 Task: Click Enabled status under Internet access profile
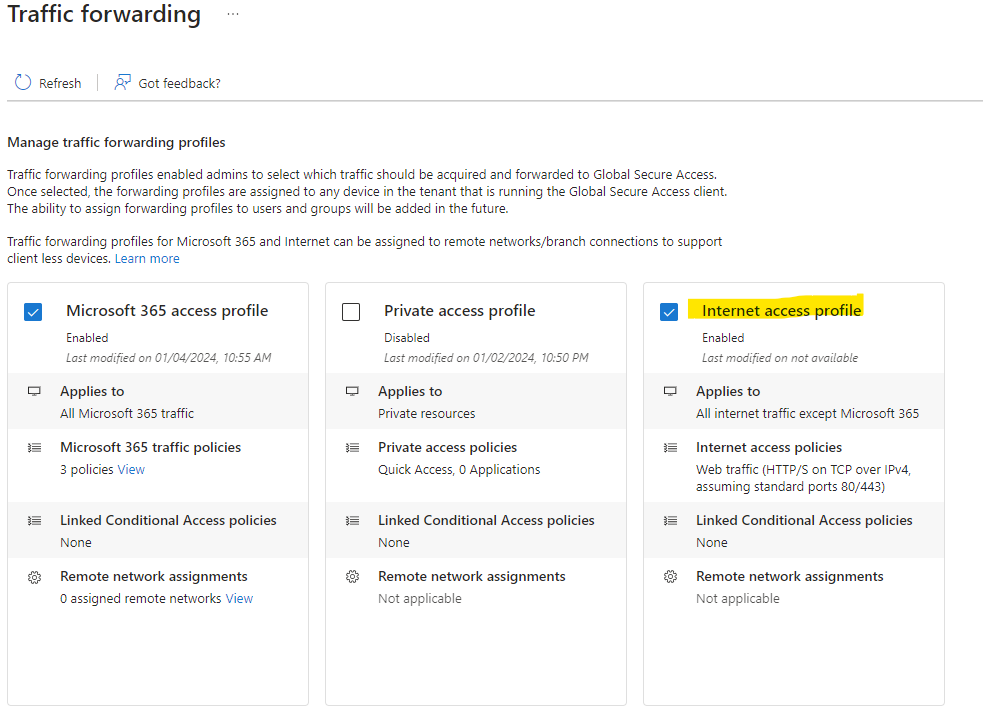pyautogui.click(x=723, y=338)
